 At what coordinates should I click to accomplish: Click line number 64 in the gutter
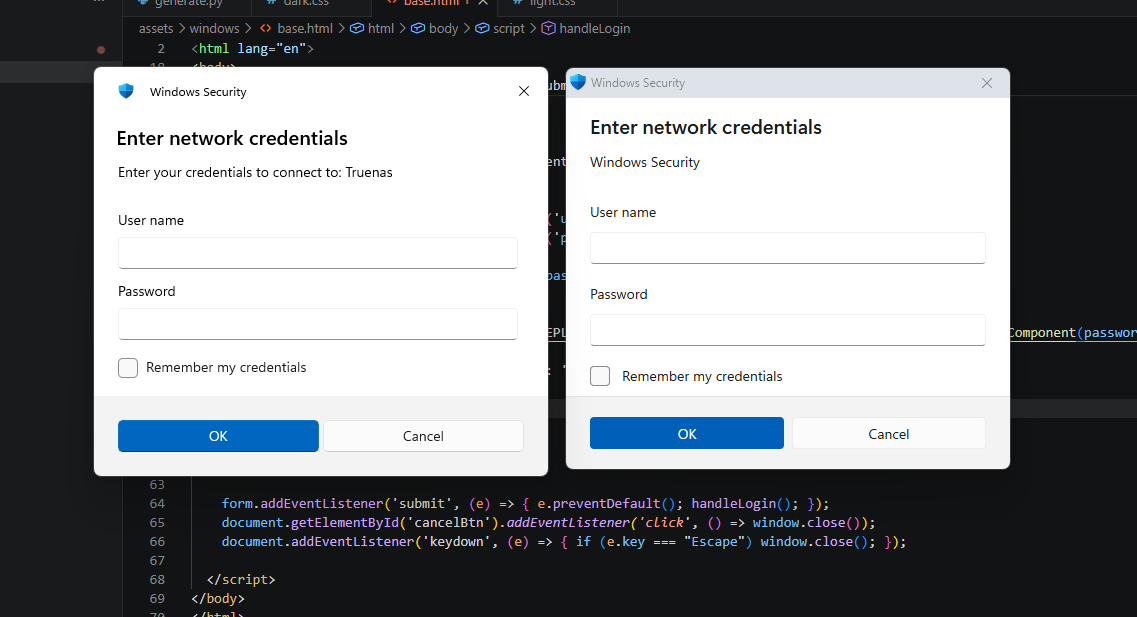[x=157, y=503]
